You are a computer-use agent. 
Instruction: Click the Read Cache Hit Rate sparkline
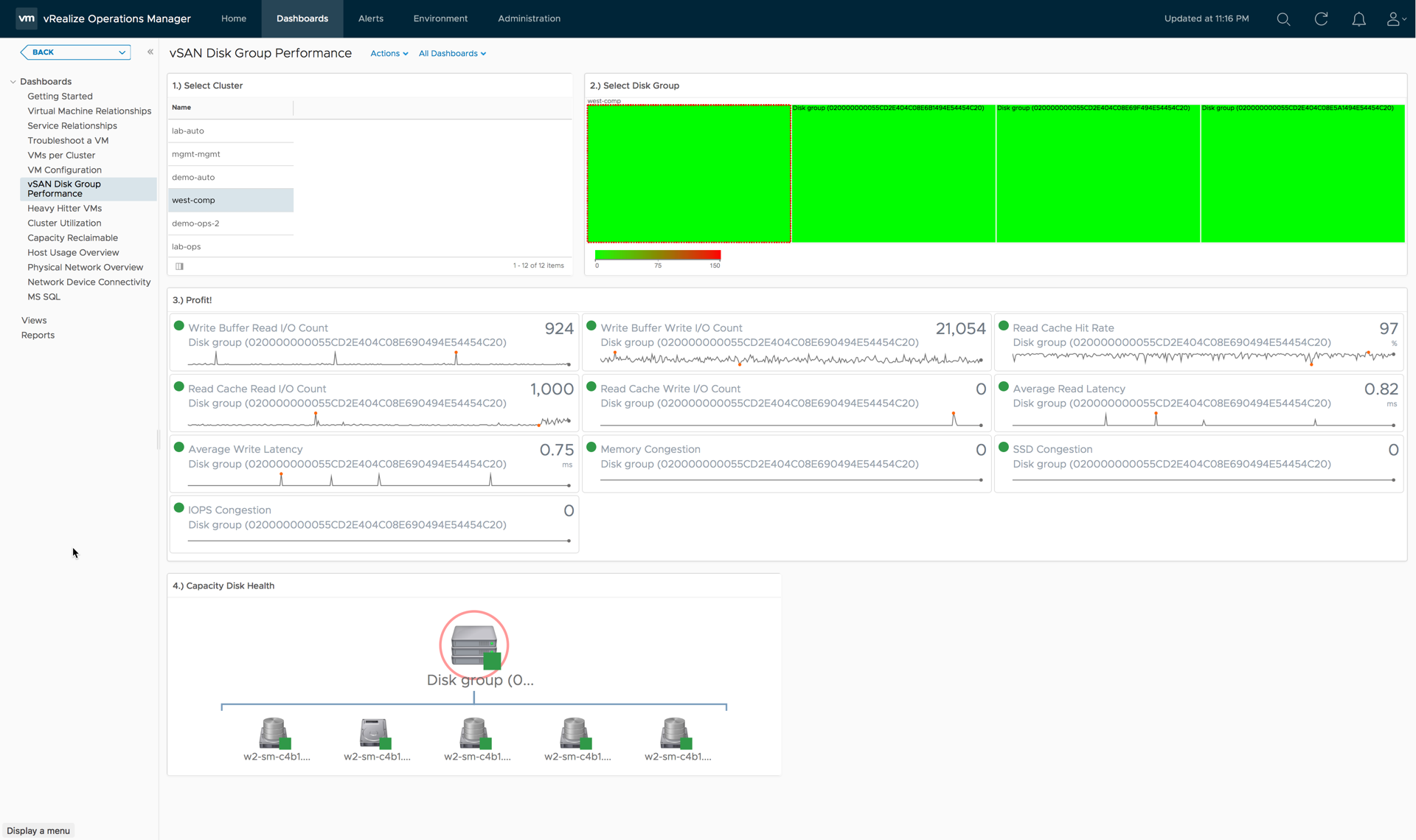click(x=1204, y=358)
